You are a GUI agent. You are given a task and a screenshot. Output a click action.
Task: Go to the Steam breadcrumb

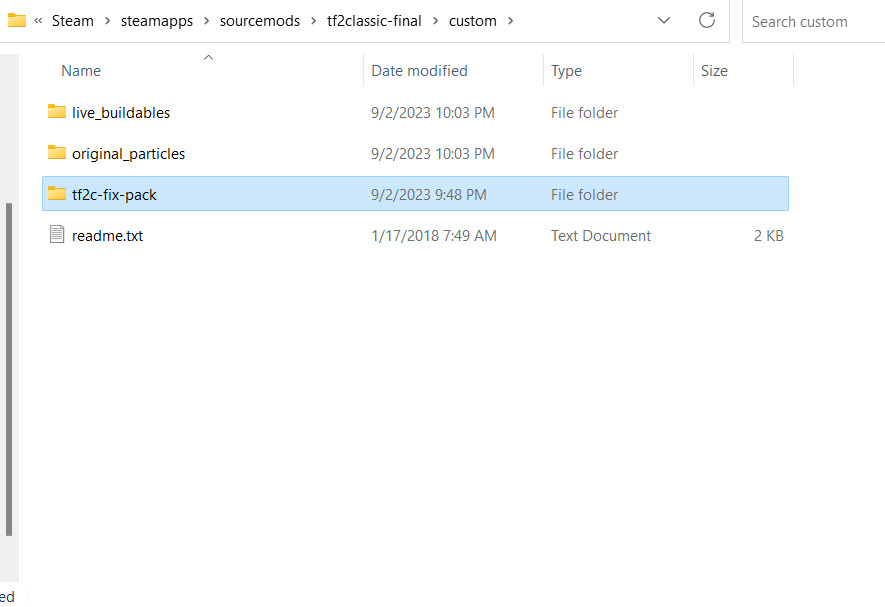point(73,21)
